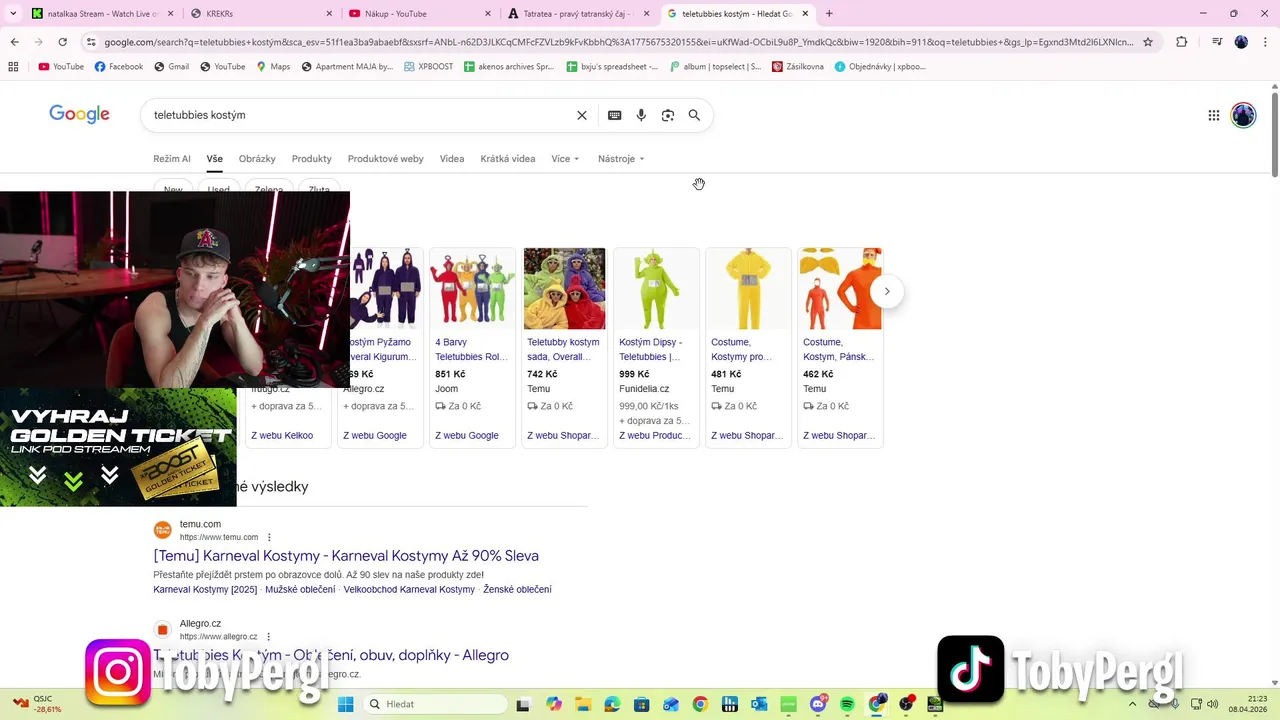
Task: Click Z webu Kelkoo link
Action: (x=282, y=436)
